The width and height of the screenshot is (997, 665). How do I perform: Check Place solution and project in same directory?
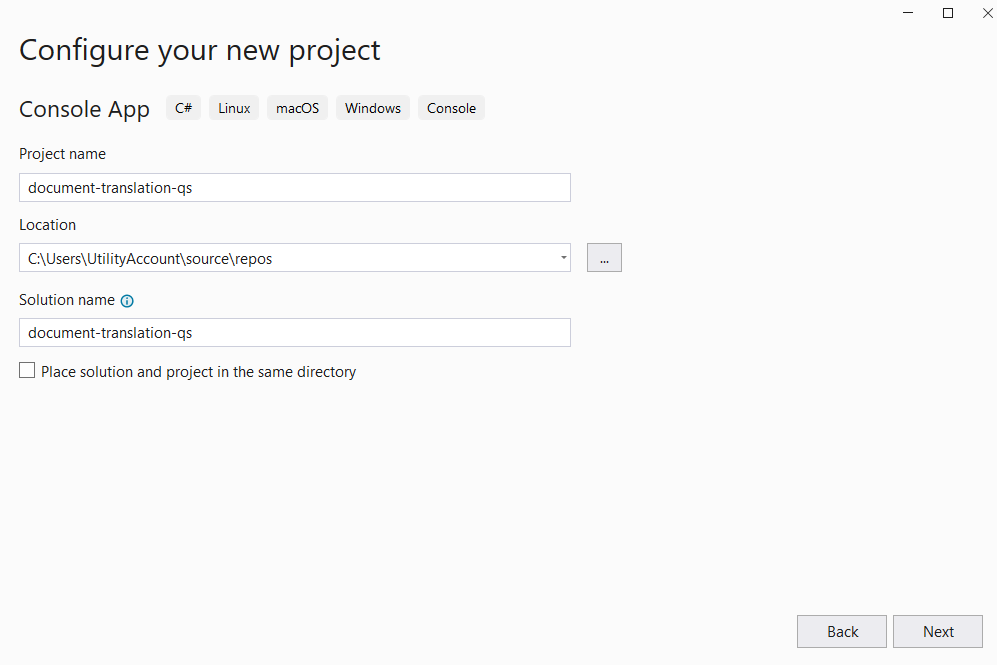pyautogui.click(x=27, y=371)
